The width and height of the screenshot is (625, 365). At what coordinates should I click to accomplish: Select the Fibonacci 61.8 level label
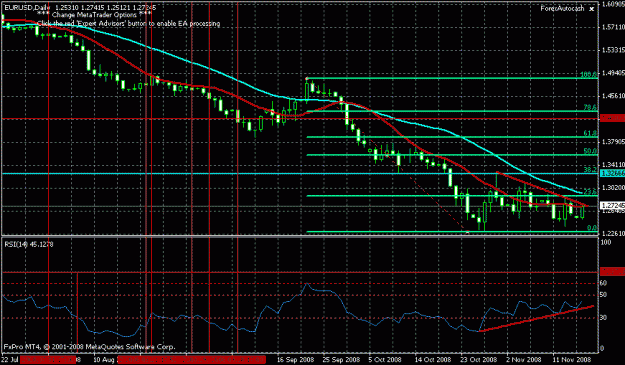click(590, 133)
